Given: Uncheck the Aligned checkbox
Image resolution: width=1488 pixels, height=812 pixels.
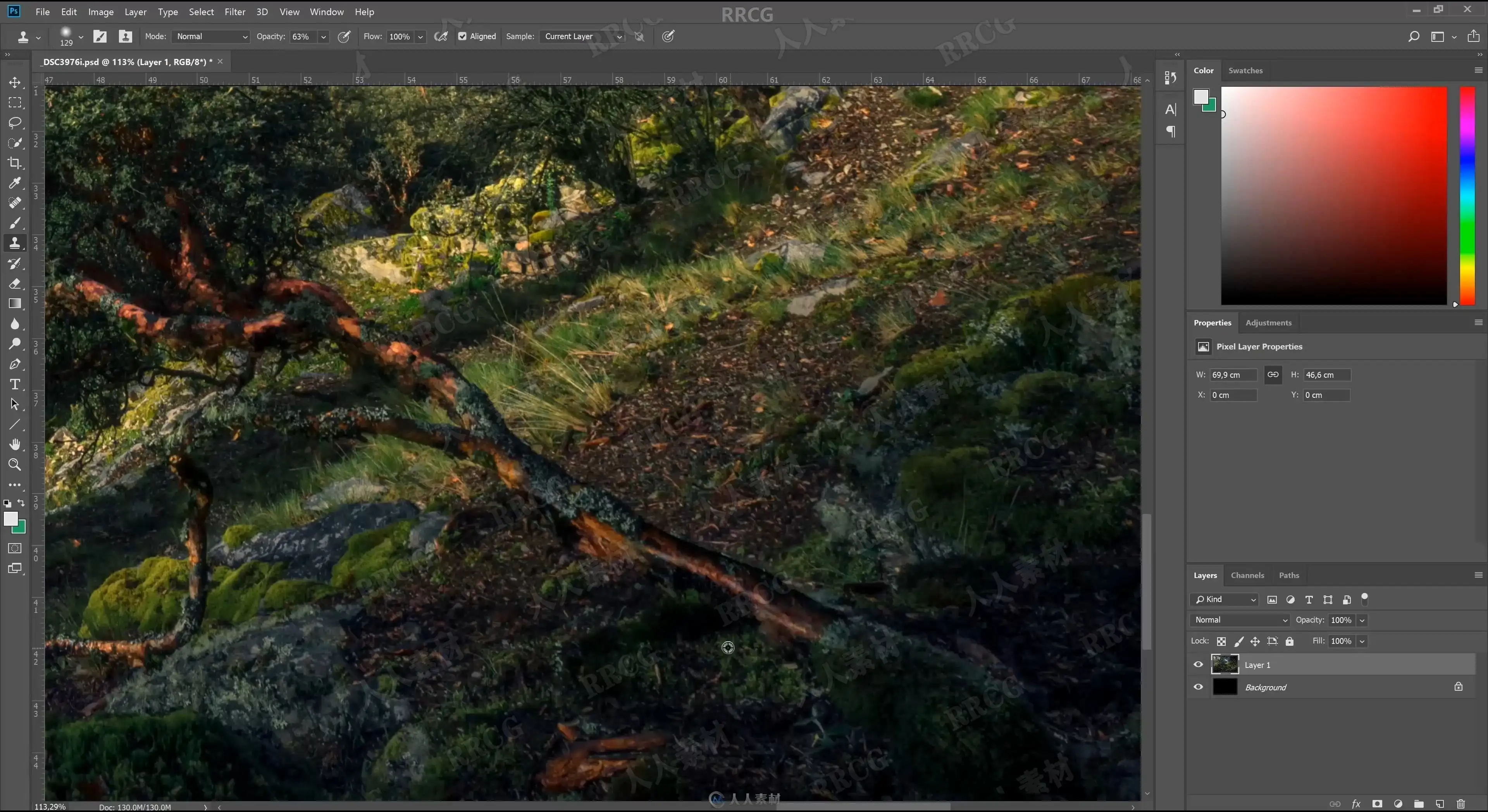Looking at the screenshot, I should pyautogui.click(x=462, y=36).
